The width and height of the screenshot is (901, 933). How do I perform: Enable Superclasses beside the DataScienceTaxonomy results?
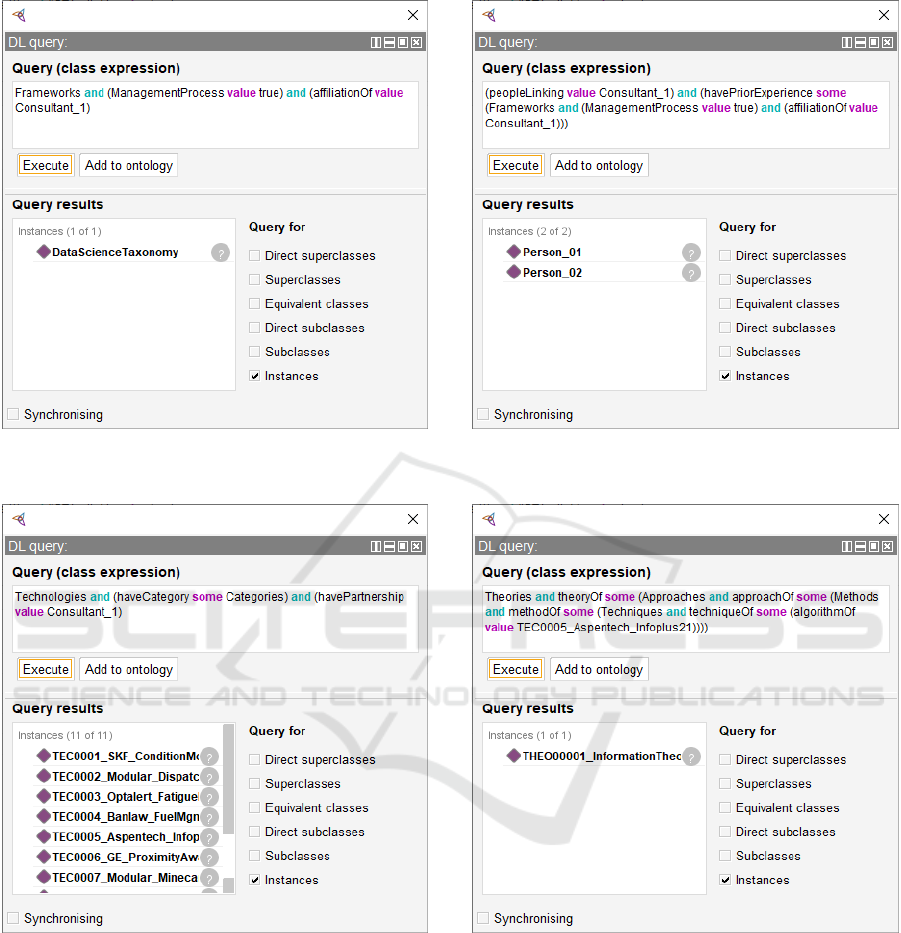(x=255, y=280)
